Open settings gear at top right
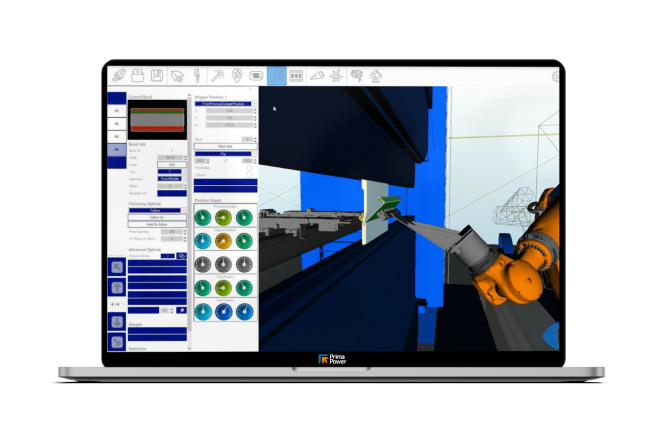The image size is (665, 436). pos(557,75)
